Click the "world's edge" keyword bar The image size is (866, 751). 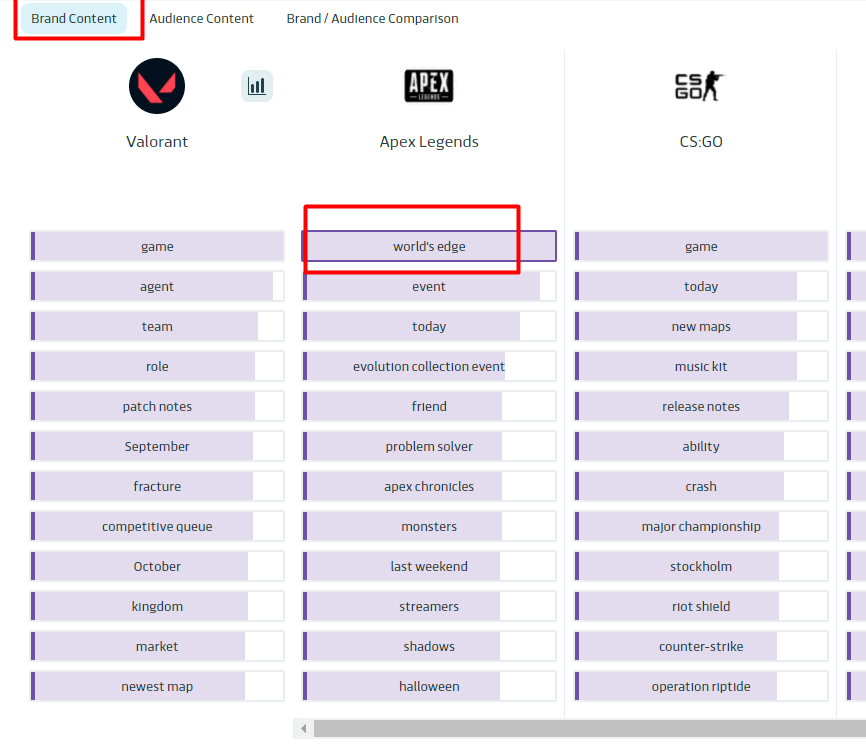click(429, 246)
